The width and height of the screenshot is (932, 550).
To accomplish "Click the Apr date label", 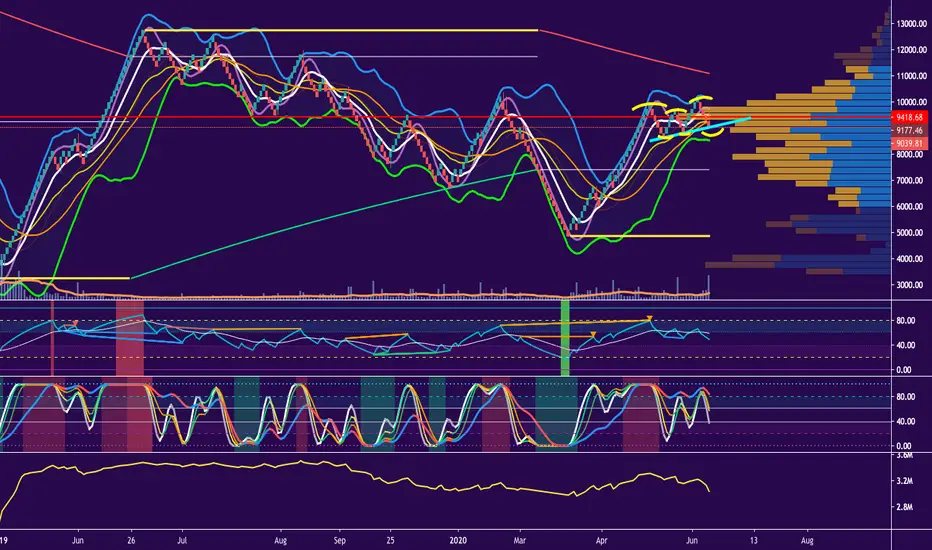I will [x=602, y=541].
